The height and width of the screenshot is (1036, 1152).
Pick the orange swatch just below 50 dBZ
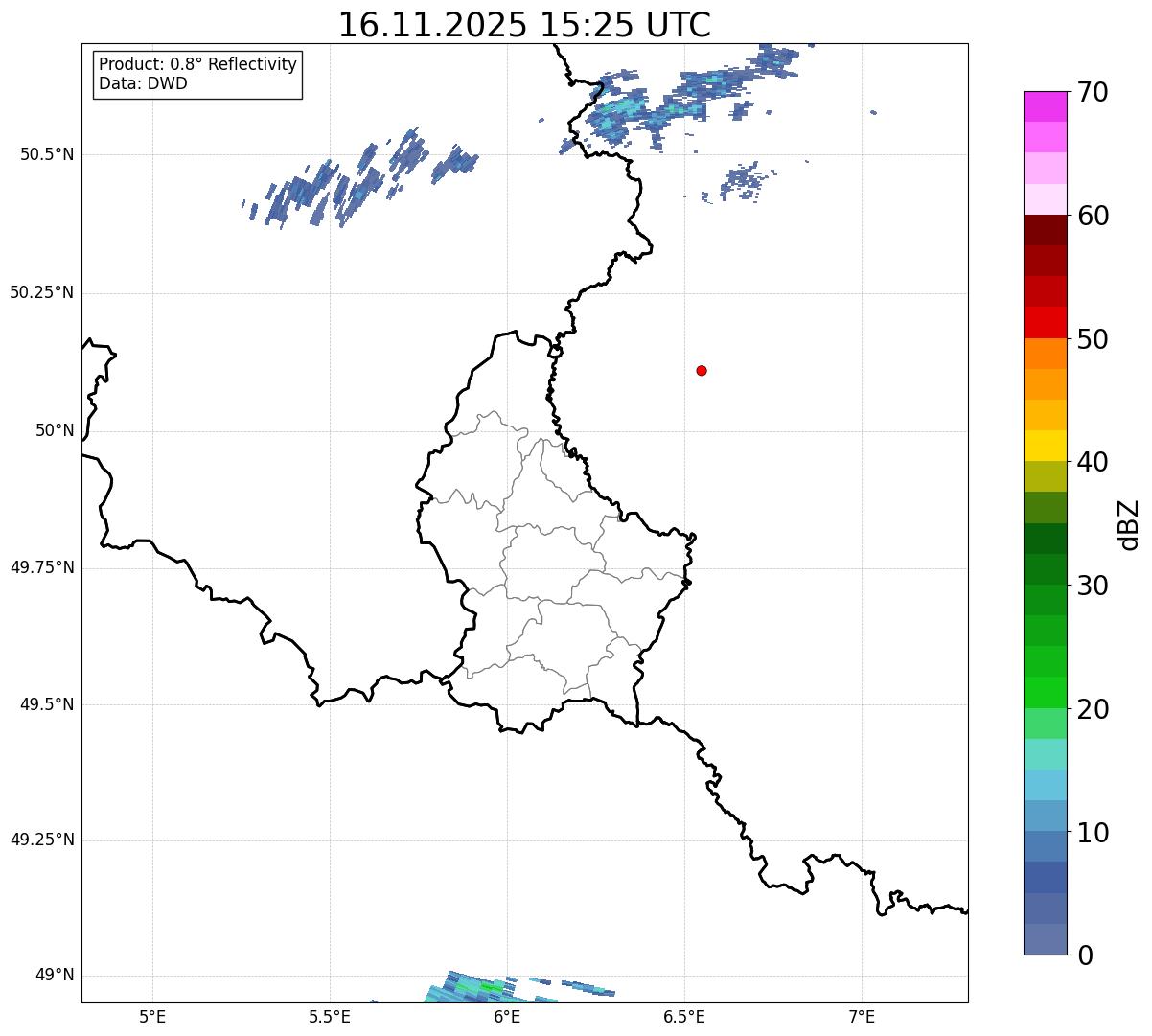point(1046,354)
